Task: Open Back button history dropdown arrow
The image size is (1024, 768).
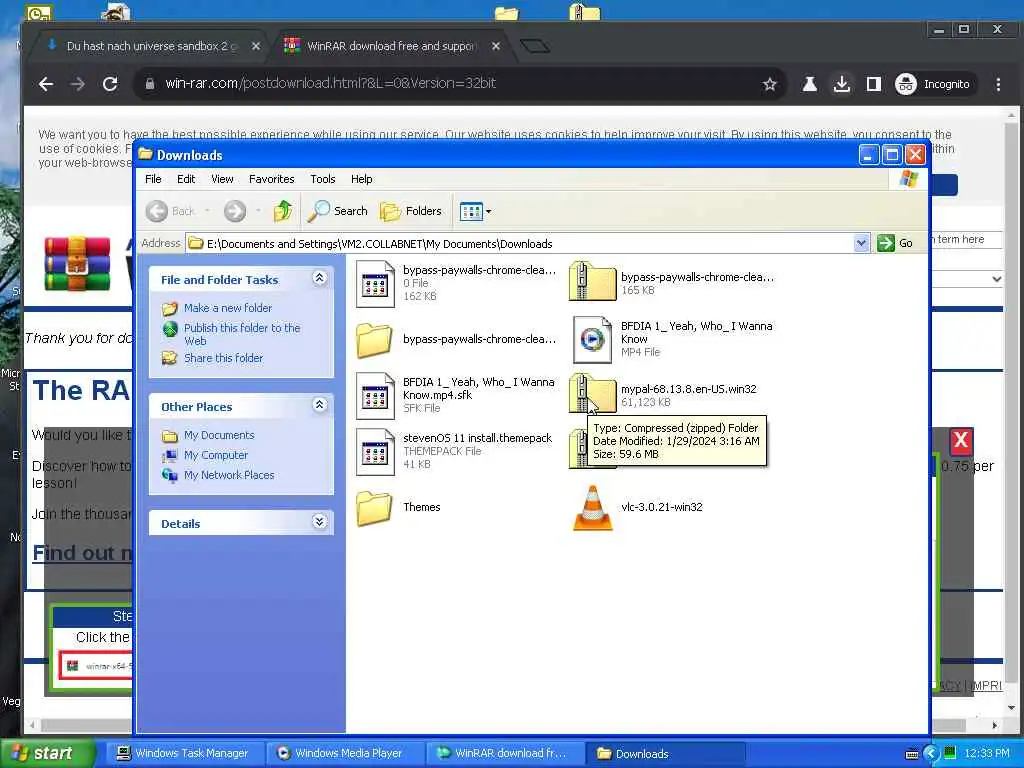Action: [x=207, y=211]
